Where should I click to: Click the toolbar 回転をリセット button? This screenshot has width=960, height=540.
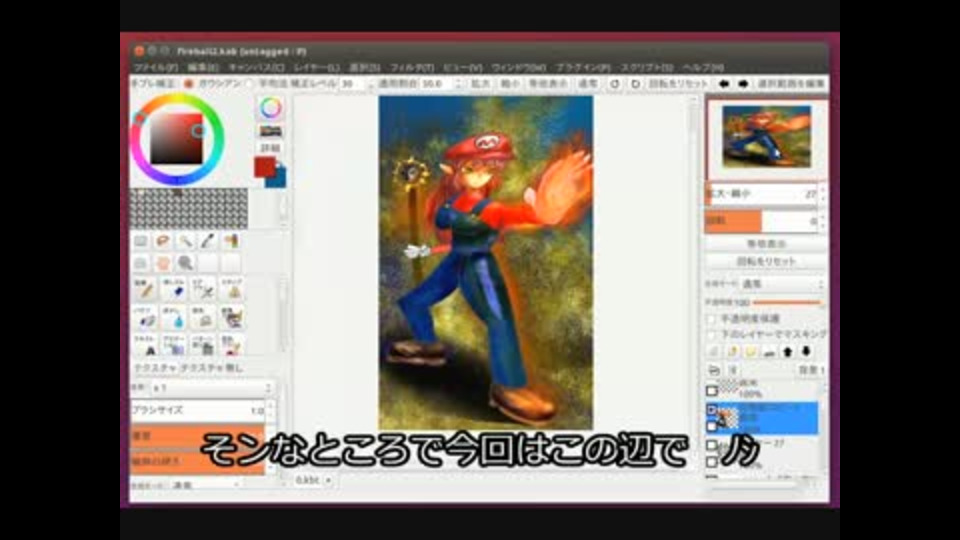678,84
